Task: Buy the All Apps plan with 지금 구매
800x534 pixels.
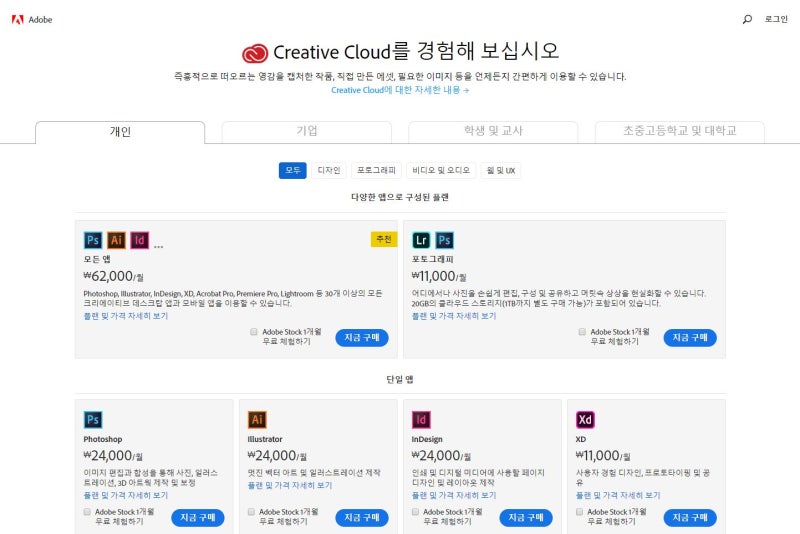Action: pos(362,338)
